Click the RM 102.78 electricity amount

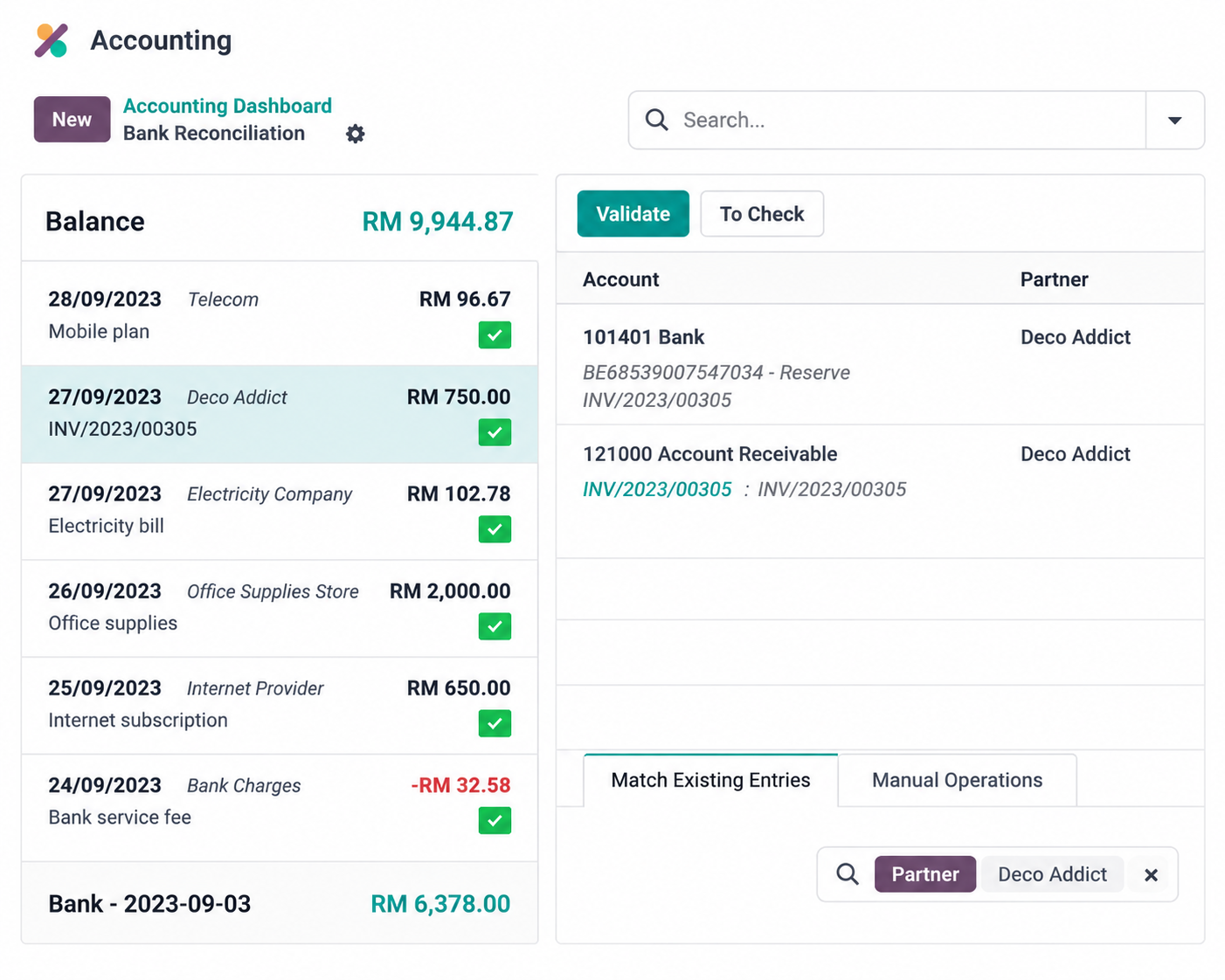(x=459, y=494)
